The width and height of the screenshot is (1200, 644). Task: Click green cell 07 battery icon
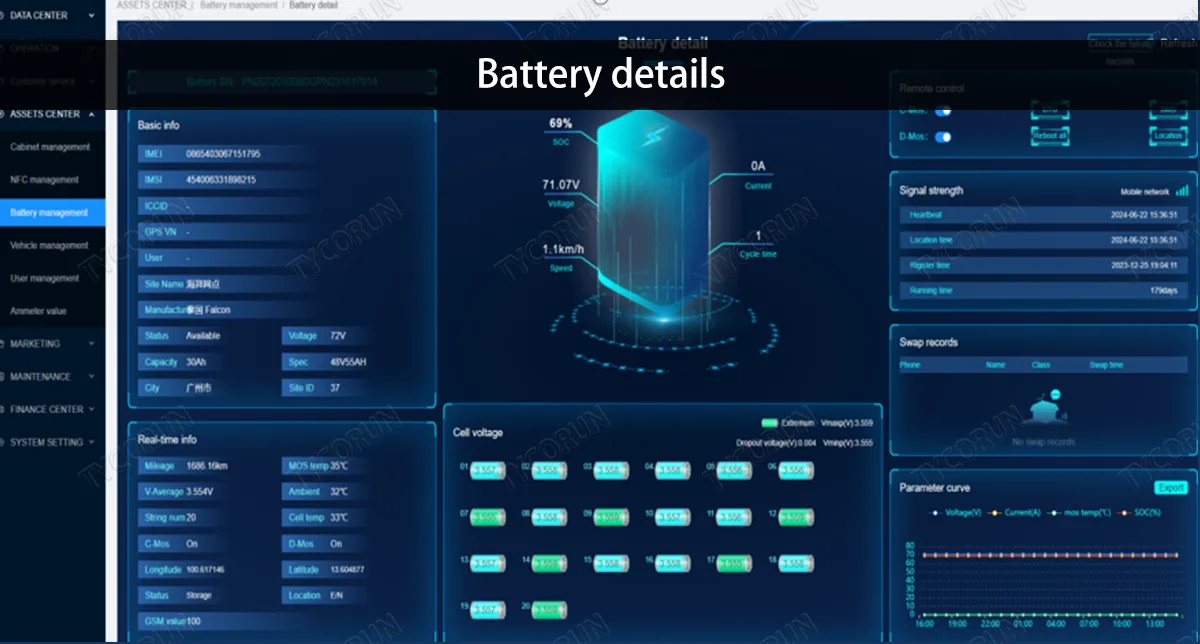coord(487,516)
